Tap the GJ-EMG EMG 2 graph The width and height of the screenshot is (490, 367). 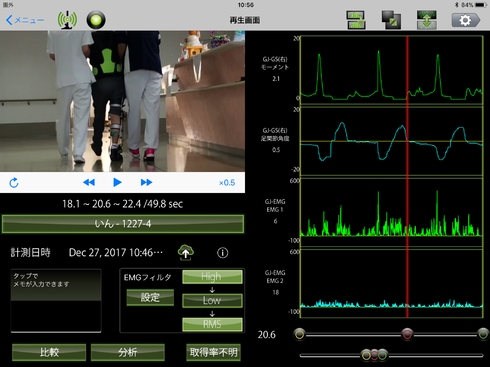coord(392,283)
